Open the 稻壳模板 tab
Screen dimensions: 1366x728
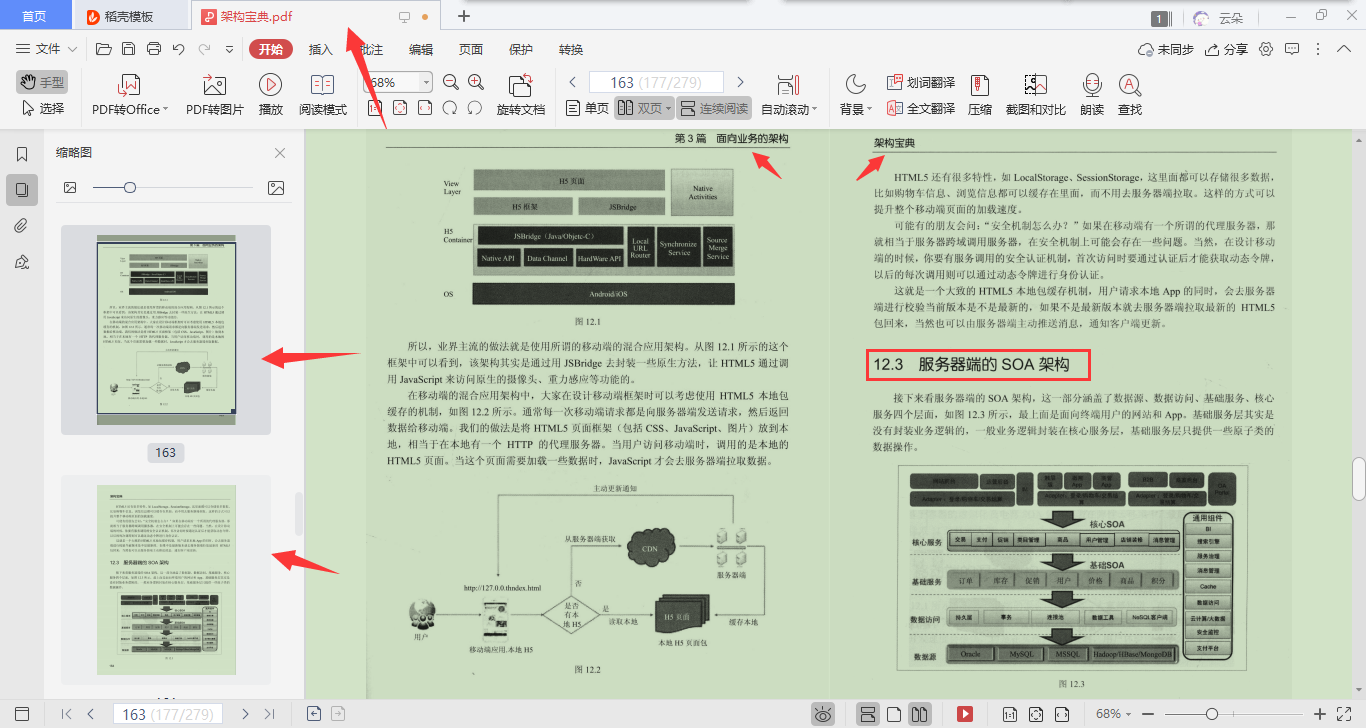tap(130, 16)
